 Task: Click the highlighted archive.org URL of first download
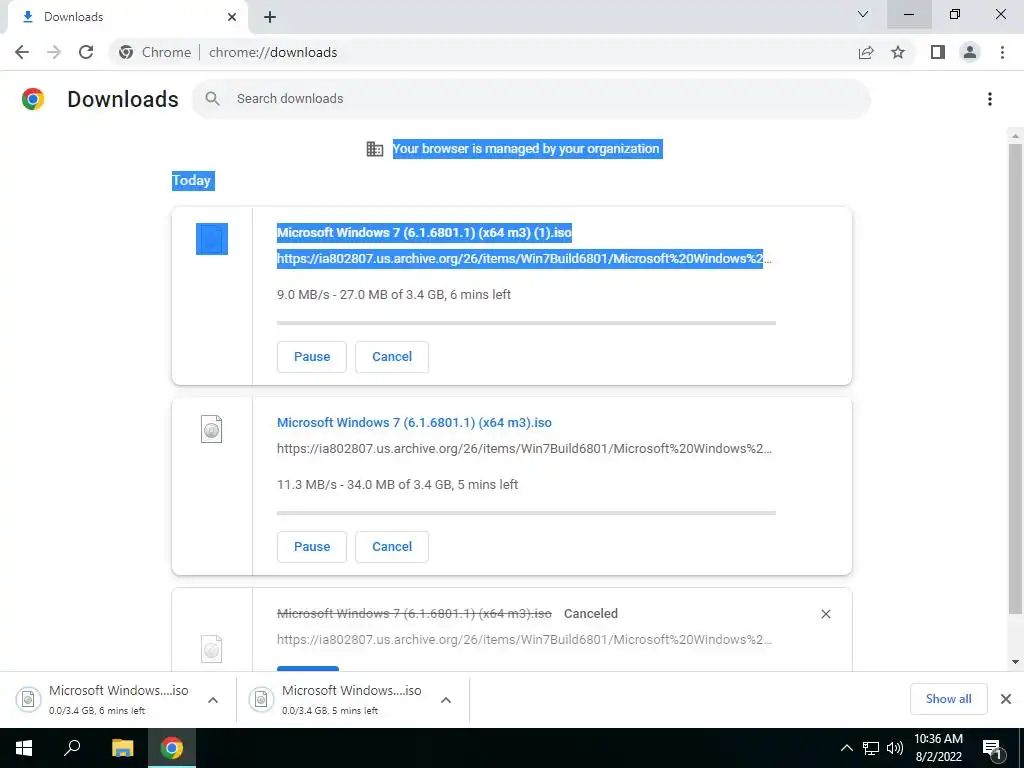[x=524, y=259]
